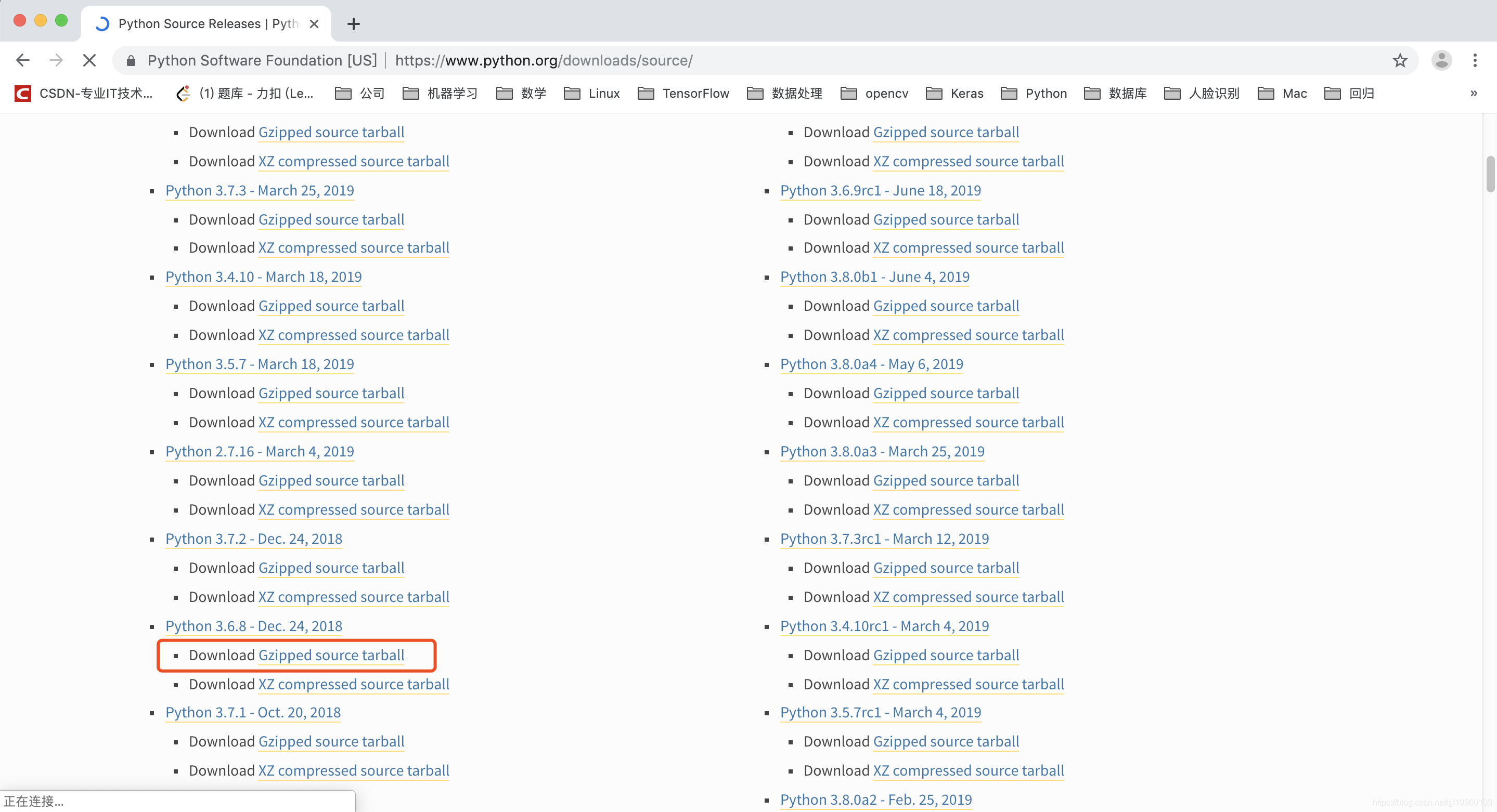Stop page loading with X button
Screen dimensions: 1497x812
(x=89, y=60)
